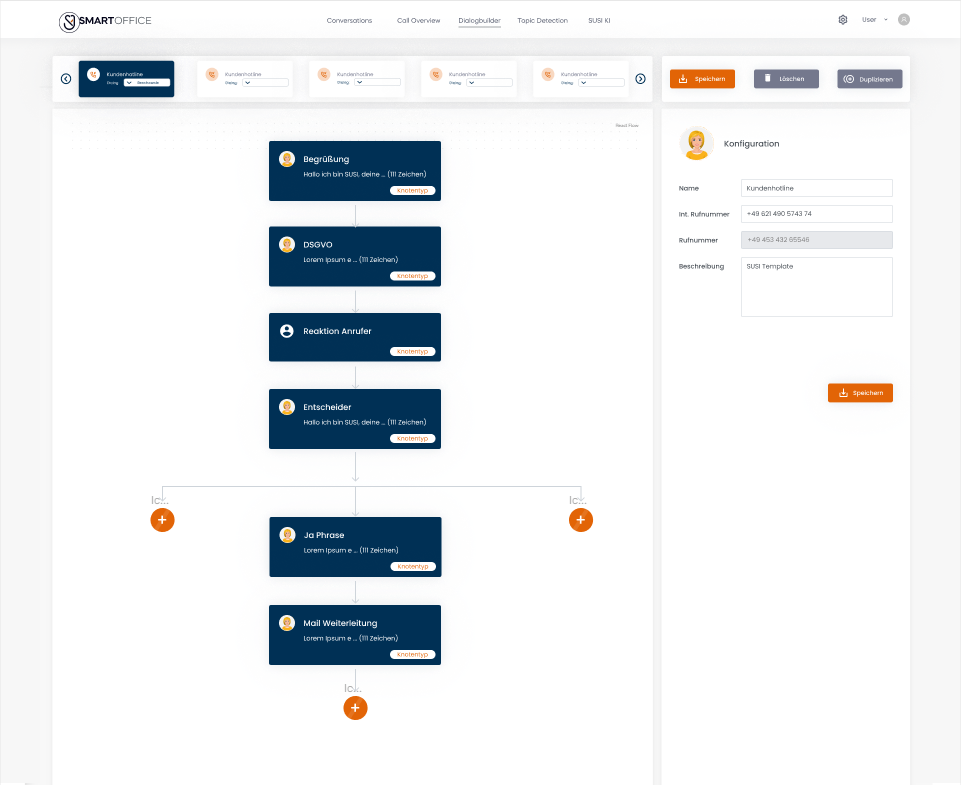Click Knotentyp badge on Reaktion Anrufer node
This screenshot has width=961, height=785.
click(412, 352)
